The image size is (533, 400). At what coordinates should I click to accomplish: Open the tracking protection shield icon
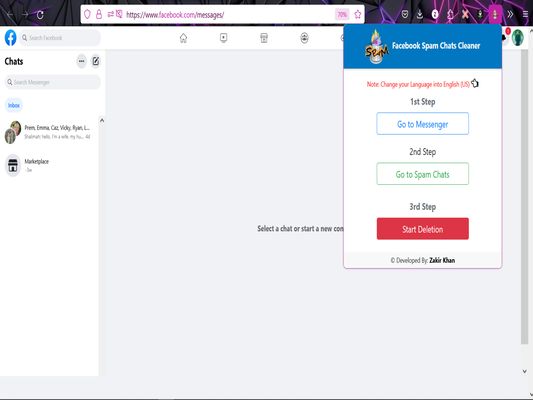pyautogui.click(x=87, y=14)
